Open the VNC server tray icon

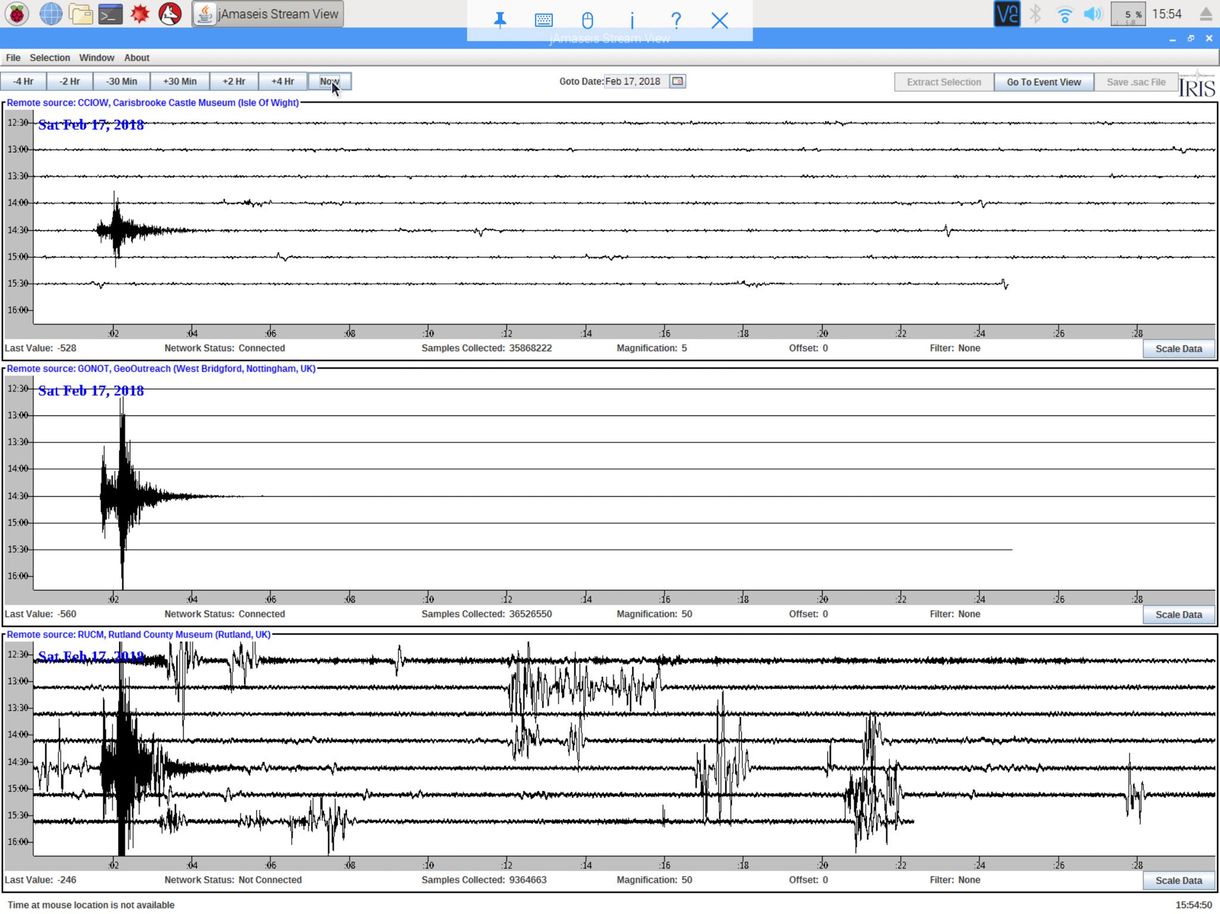click(x=1006, y=14)
